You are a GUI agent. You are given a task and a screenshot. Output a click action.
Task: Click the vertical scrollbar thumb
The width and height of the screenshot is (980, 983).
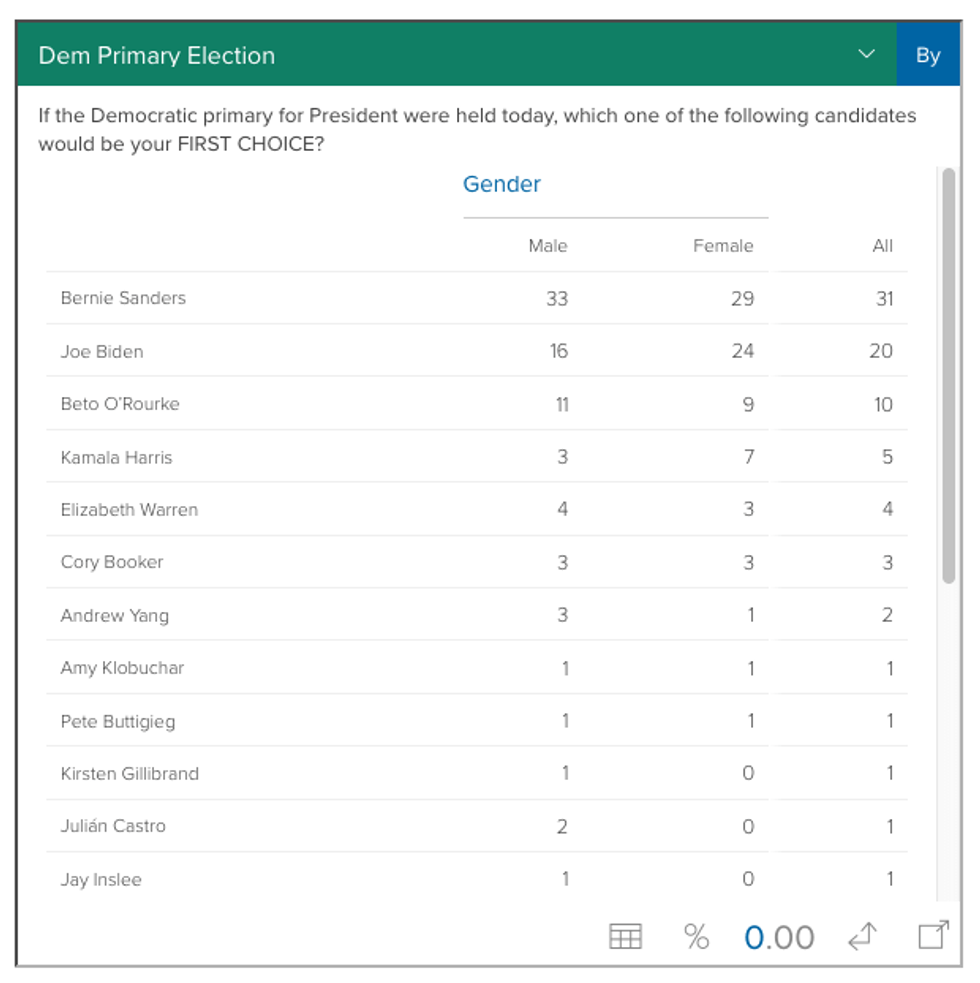click(x=948, y=375)
